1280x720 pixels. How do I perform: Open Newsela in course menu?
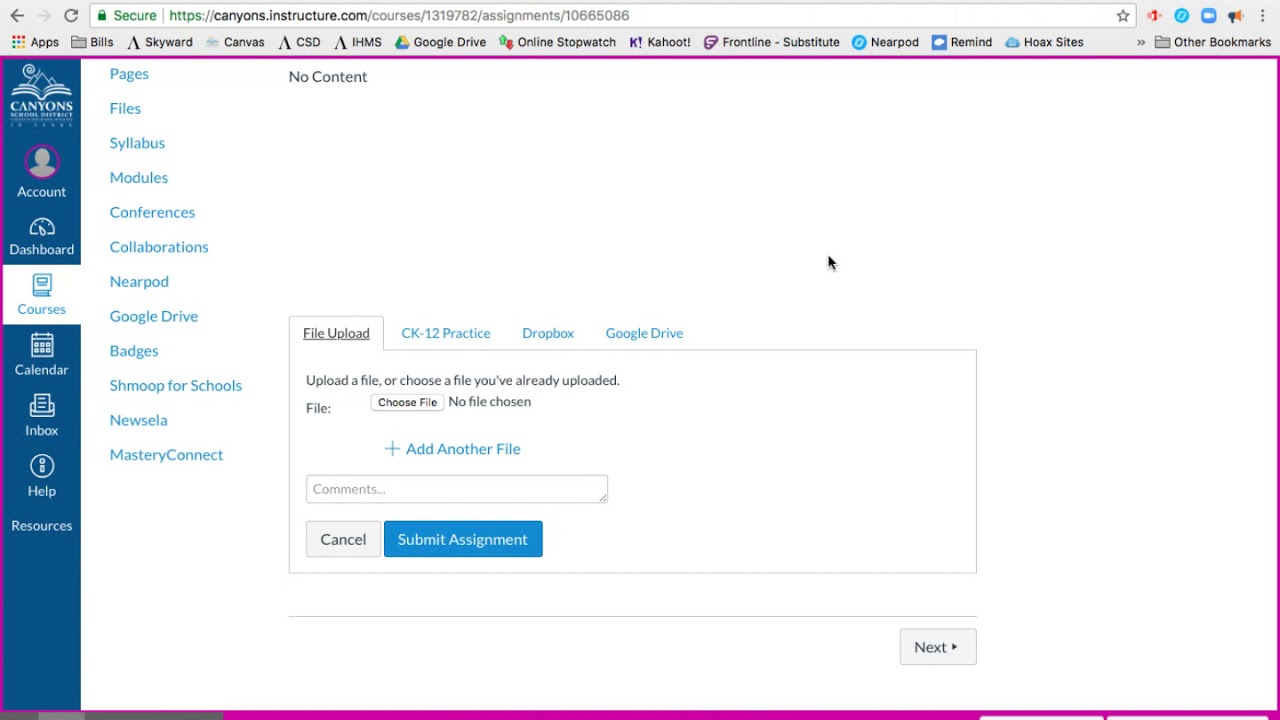tap(138, 420)
